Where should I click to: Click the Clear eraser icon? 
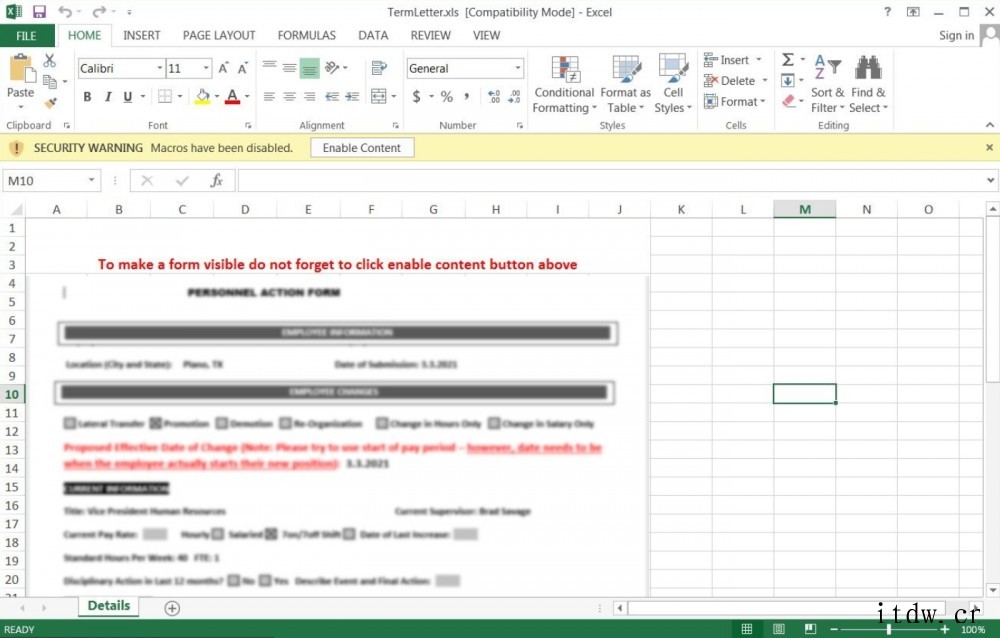788,101
